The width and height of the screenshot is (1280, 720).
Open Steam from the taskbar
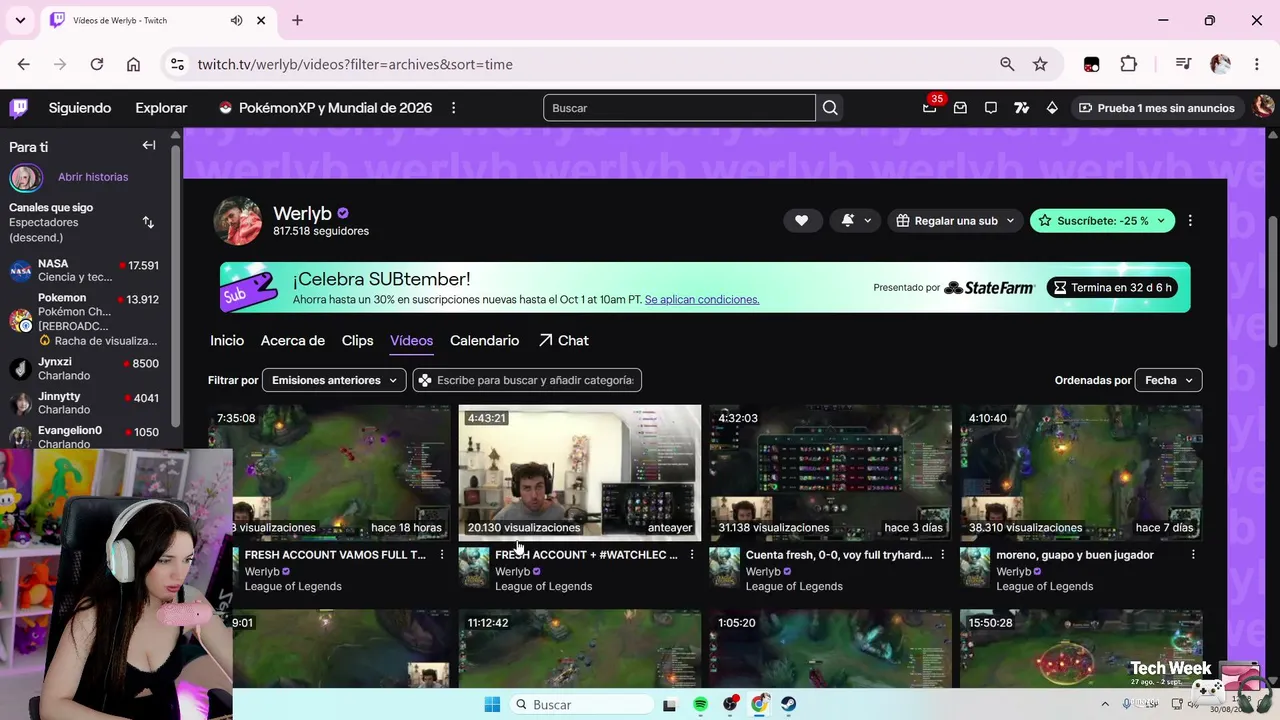[x=789, y=704]
